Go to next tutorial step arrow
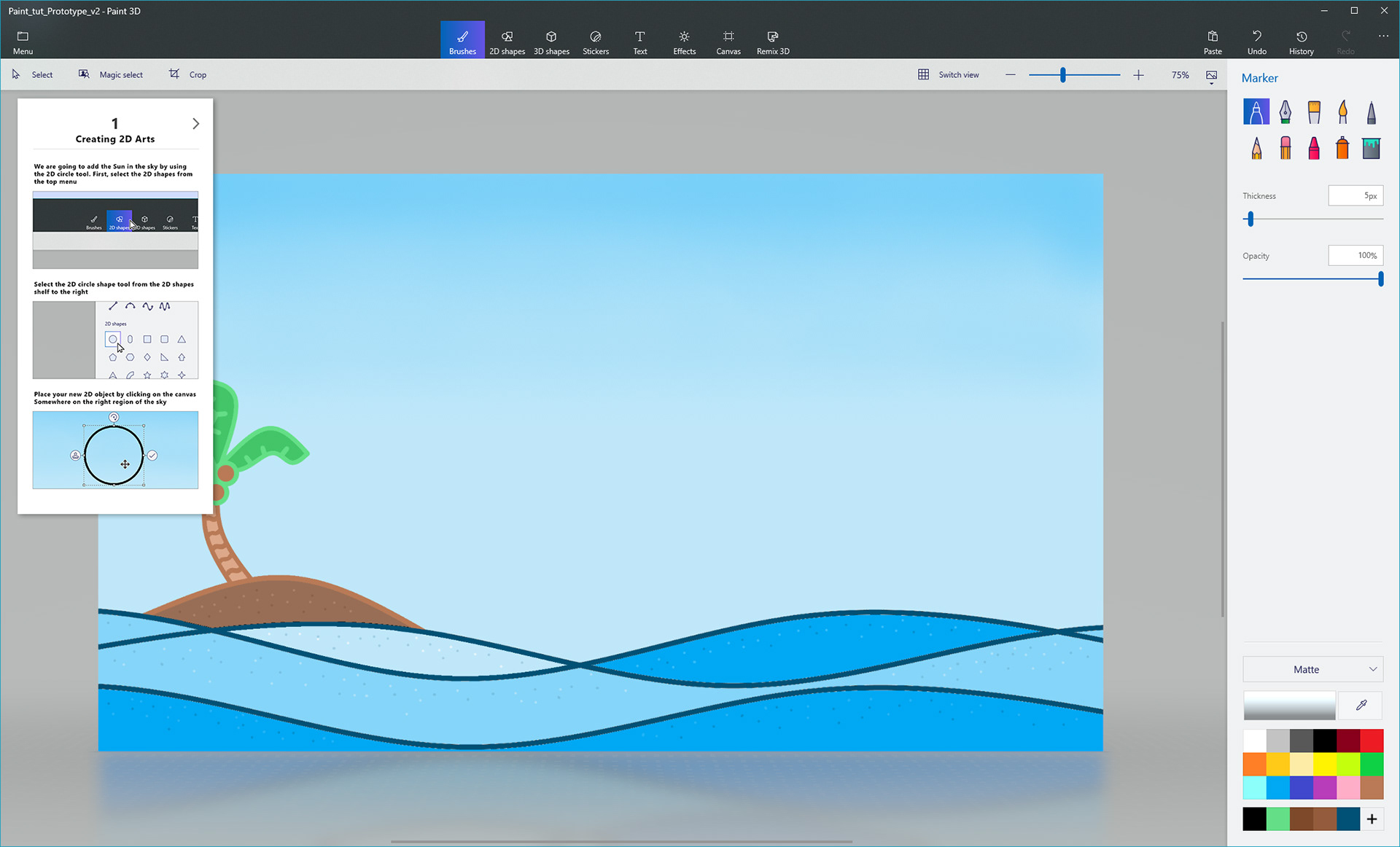The width and height of the screenshot is (1400, 847). click(x=195, y=124)
